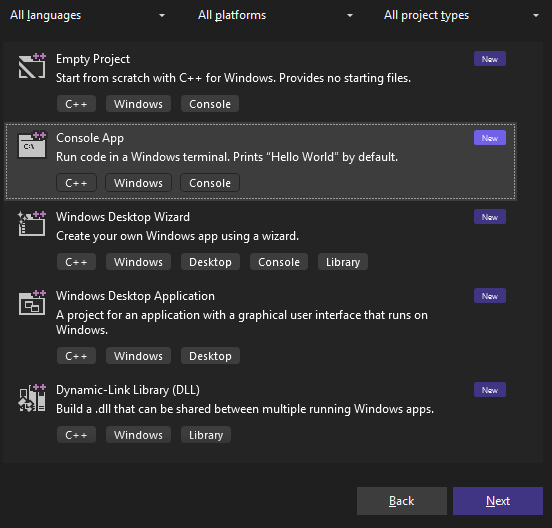The width and height of the screenshot is (552, 528).
Task: Click the Next button
Action: pos(498,501)
